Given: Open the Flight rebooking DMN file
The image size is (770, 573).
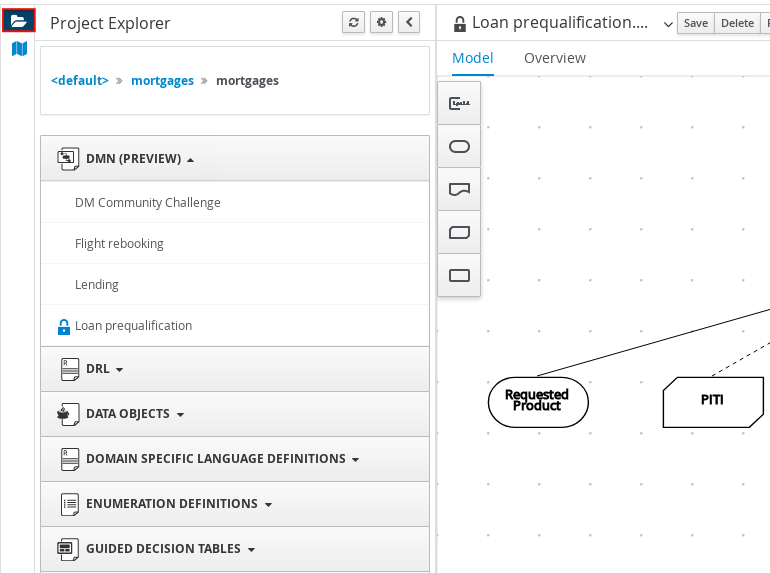Looking at the screenshot, I should tap(119, 244).
